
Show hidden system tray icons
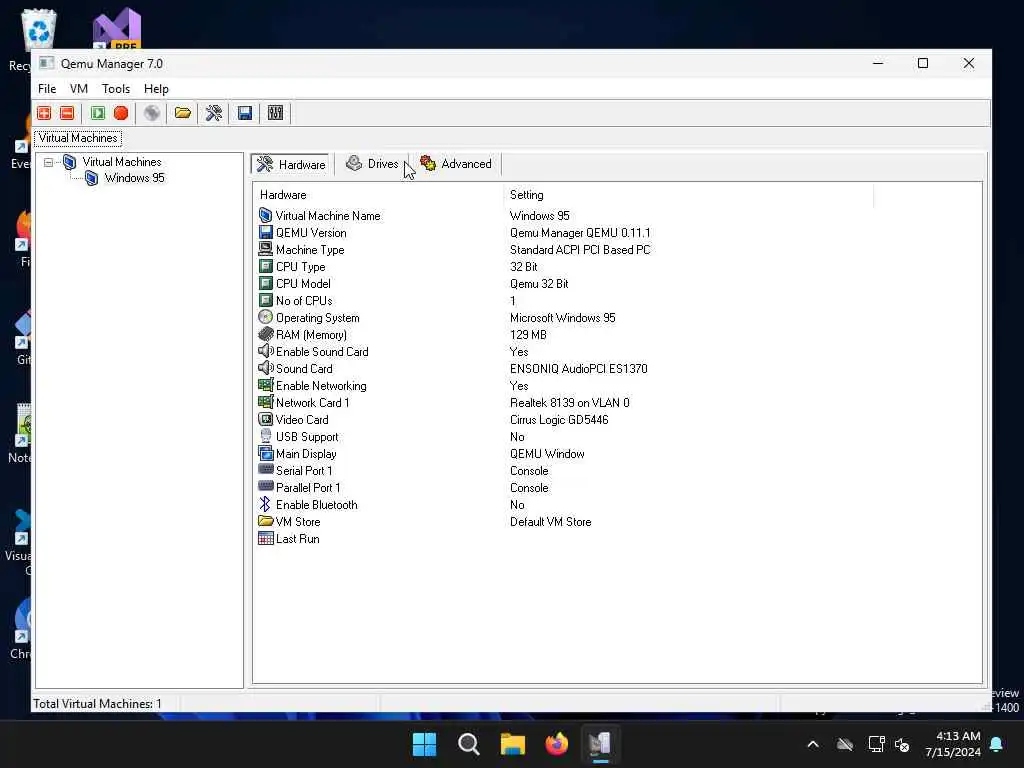coord(813,744)
